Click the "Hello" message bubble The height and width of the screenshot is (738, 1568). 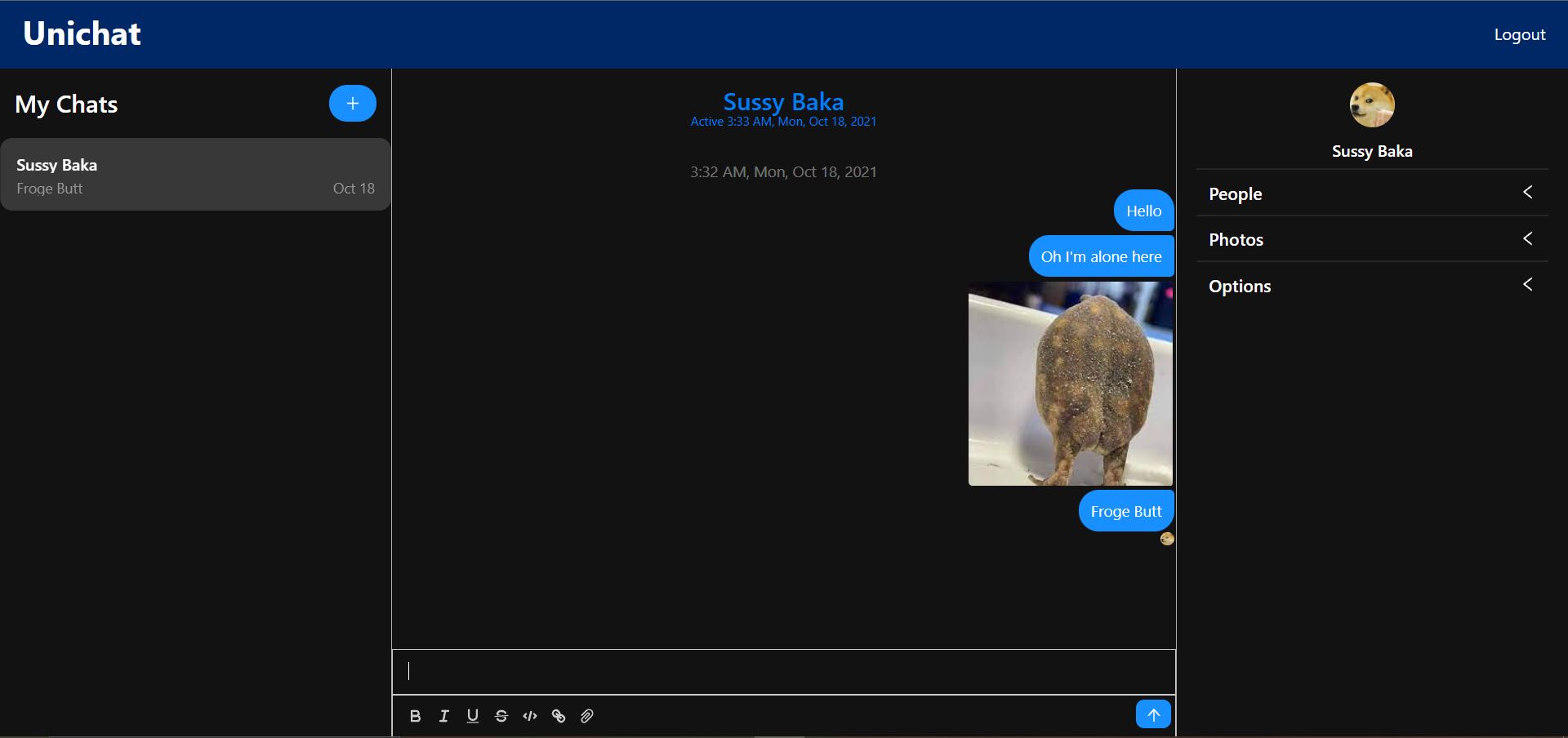coord(1143,211)
